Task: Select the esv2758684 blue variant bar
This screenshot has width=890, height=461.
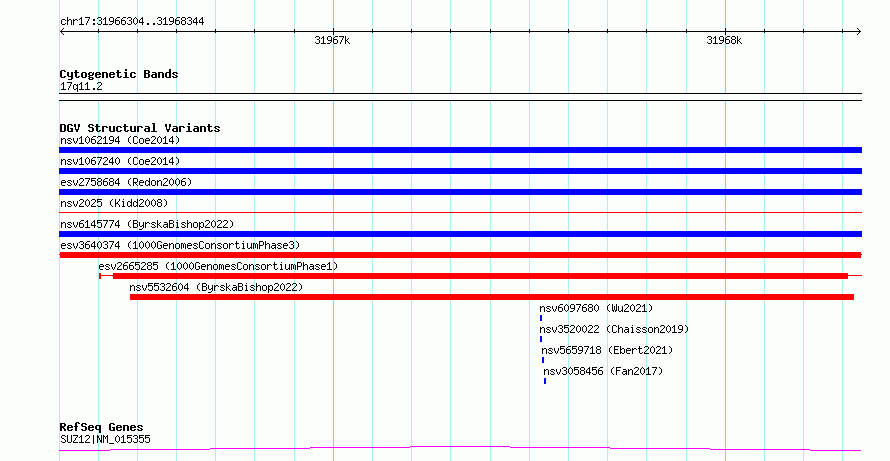Action: pos(460,192)
